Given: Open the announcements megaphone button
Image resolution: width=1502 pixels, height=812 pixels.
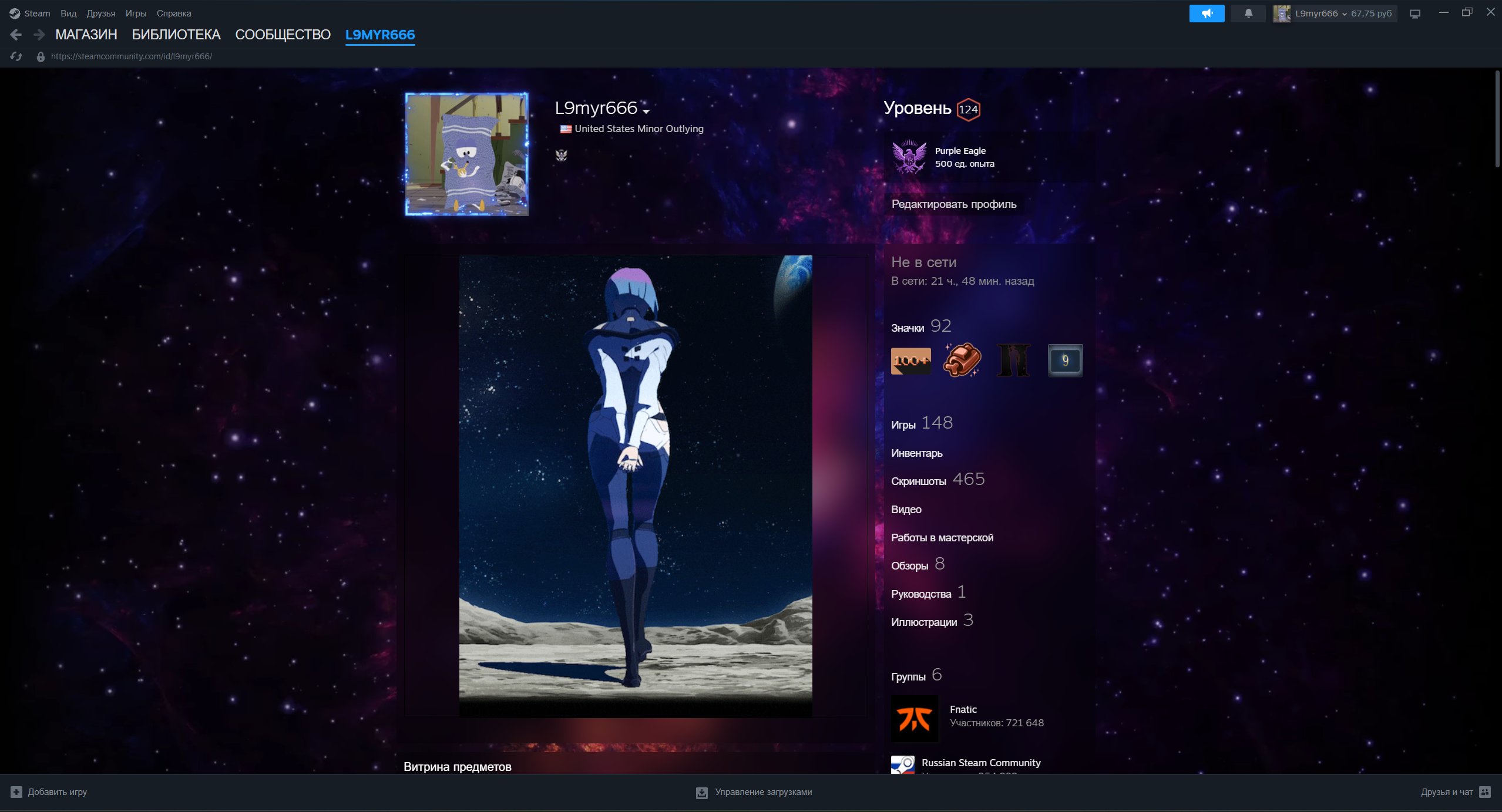Looking at the screenshot, I should point(1207,13).
